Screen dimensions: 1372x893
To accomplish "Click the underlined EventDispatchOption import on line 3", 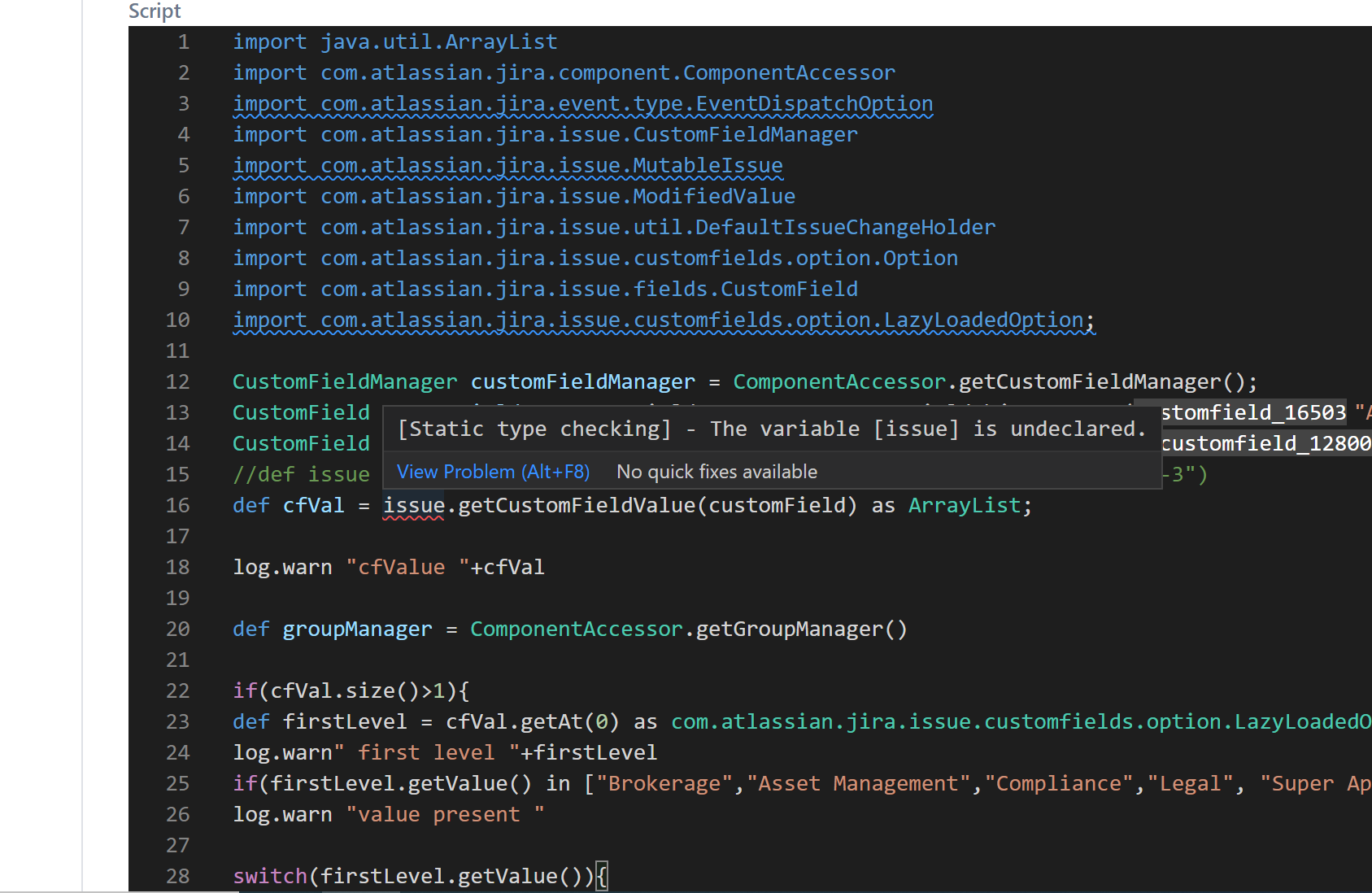I will click(x=582, y=103).
